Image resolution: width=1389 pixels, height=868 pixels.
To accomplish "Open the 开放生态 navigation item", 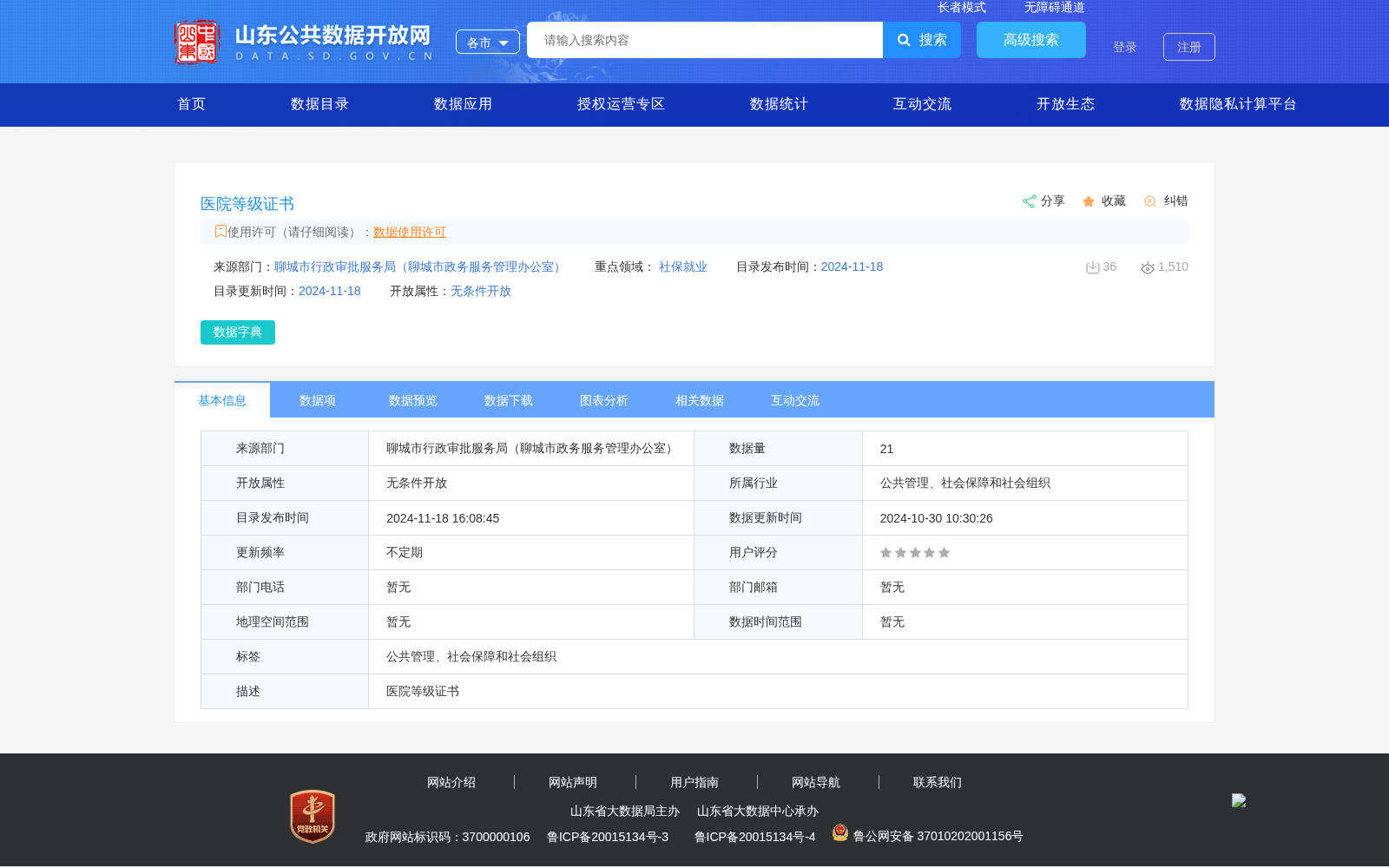I will pyautogui.click(x=1065, y=104).
